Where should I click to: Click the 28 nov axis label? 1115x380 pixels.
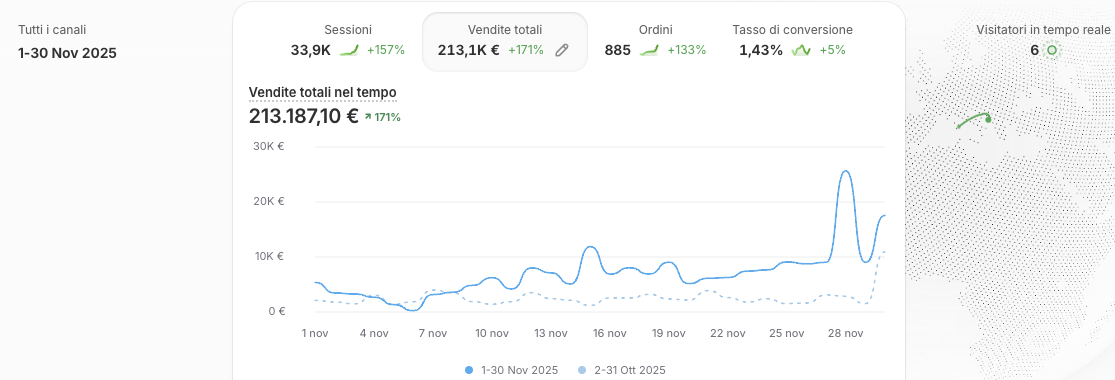click(x=845, y=332)
